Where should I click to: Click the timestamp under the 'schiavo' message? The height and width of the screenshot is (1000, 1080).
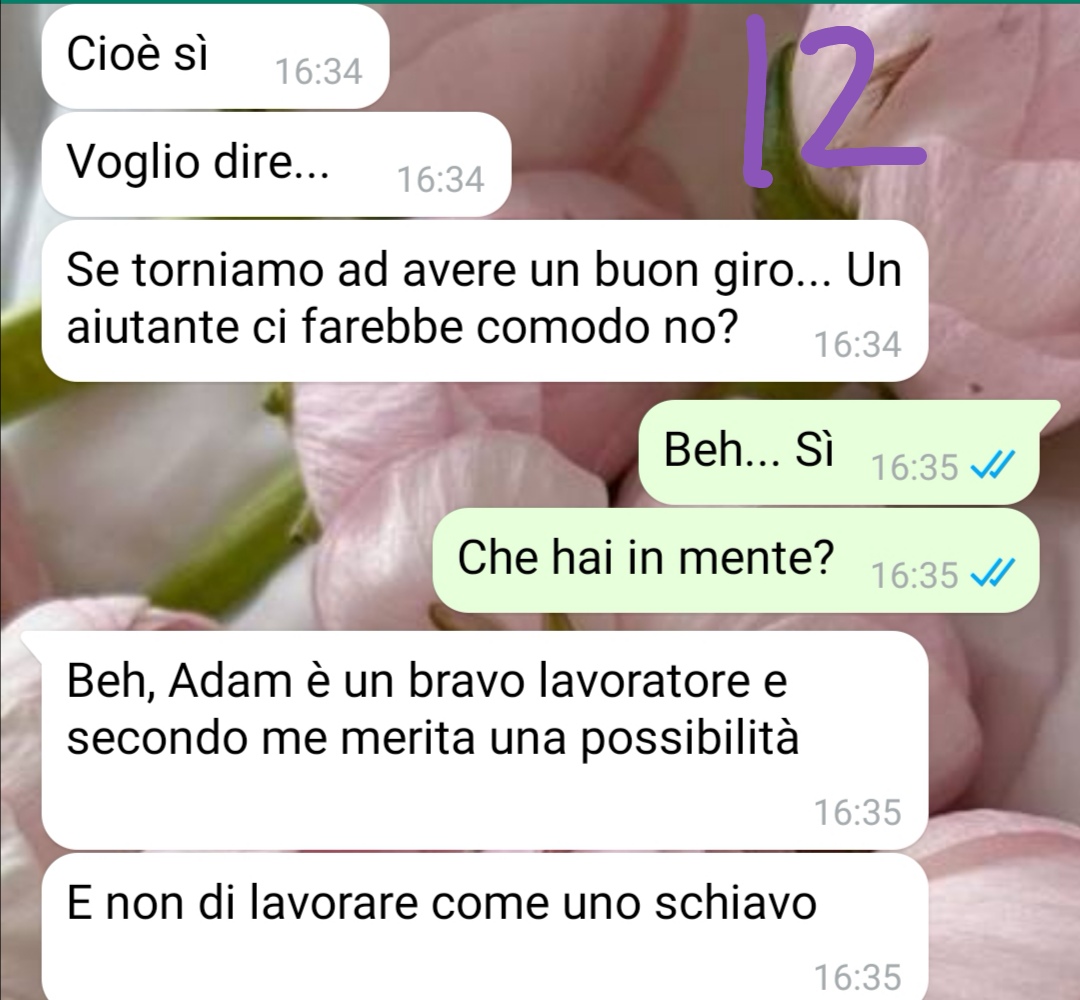pyautogui.click(x=858, y=977)
